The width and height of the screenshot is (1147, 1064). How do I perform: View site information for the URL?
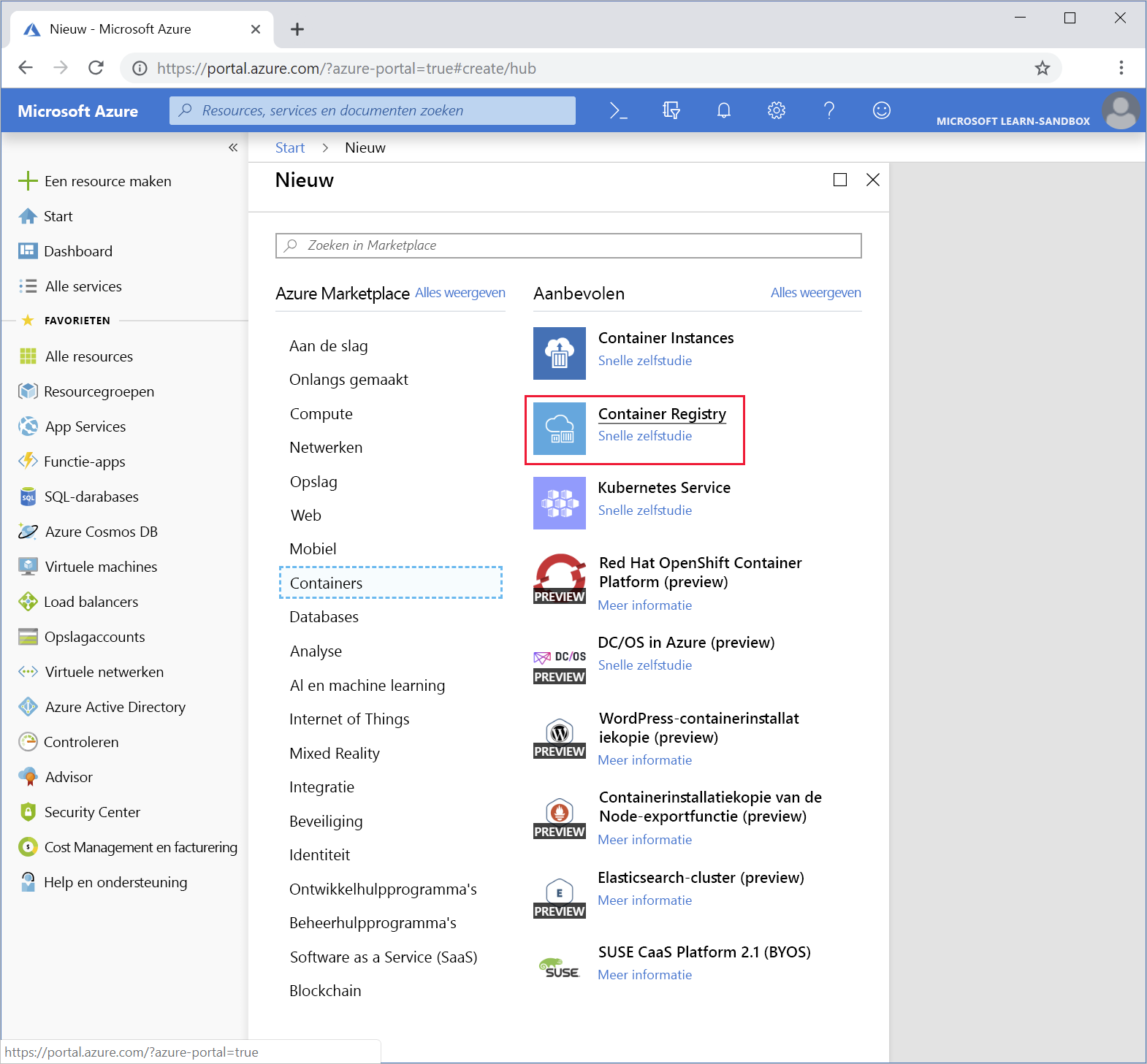click(x=140, y=68)
